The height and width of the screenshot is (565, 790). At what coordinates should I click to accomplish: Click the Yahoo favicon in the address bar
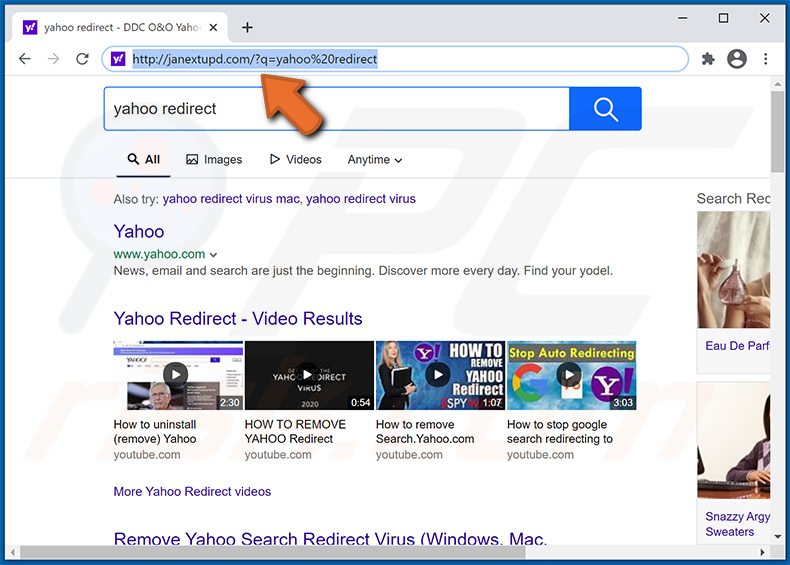118,59
